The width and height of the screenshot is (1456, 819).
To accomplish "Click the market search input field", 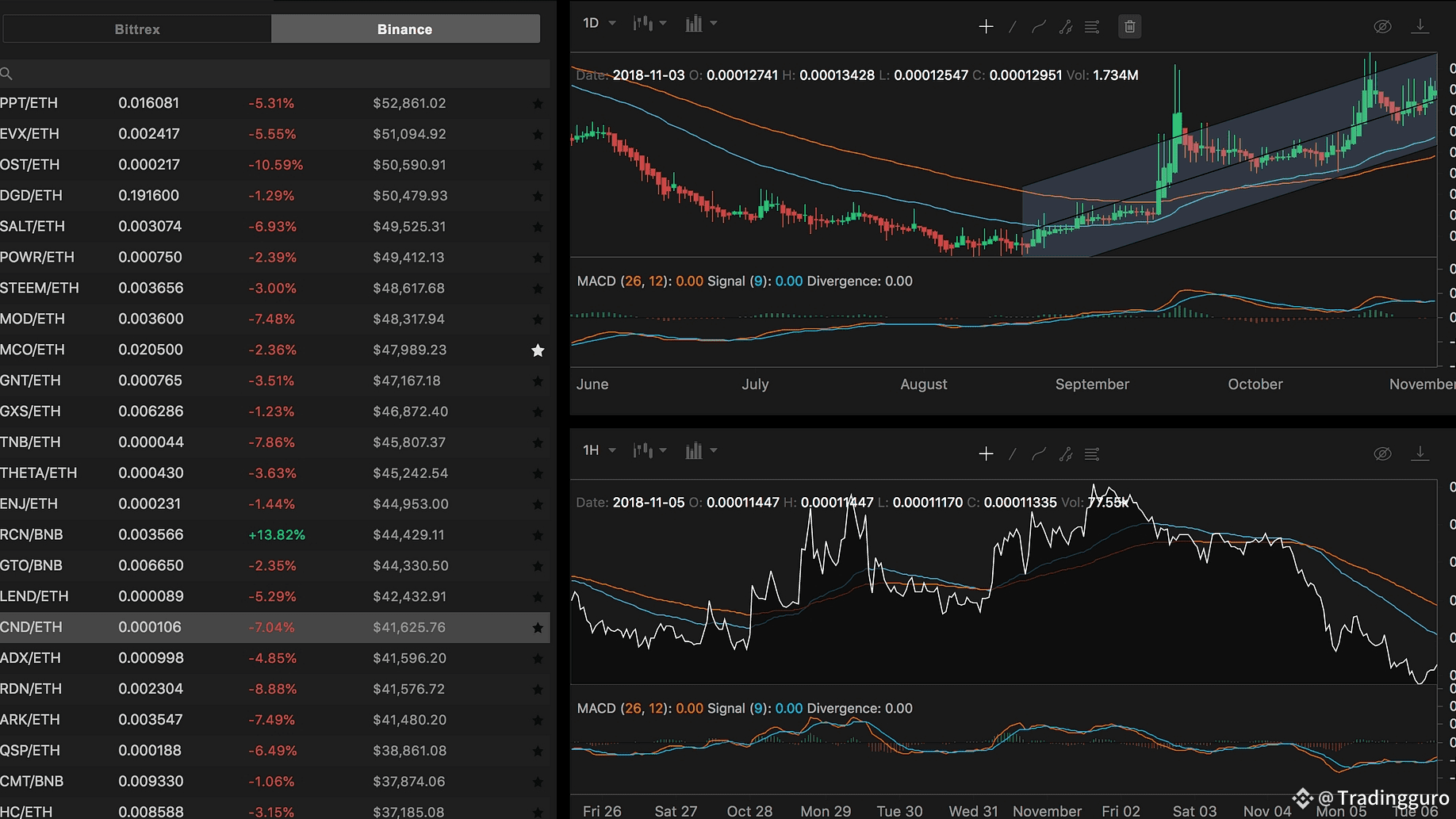I will [278, 74].
